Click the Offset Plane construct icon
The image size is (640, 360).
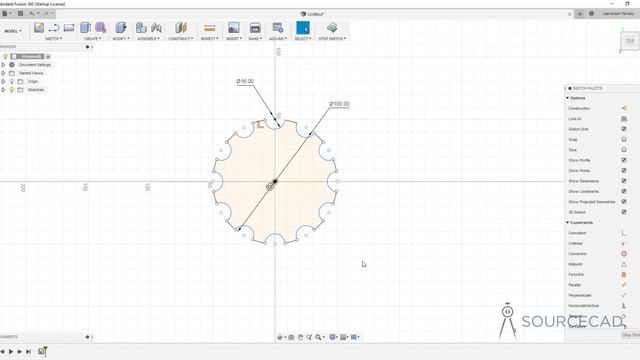click(x=181, y=28)
